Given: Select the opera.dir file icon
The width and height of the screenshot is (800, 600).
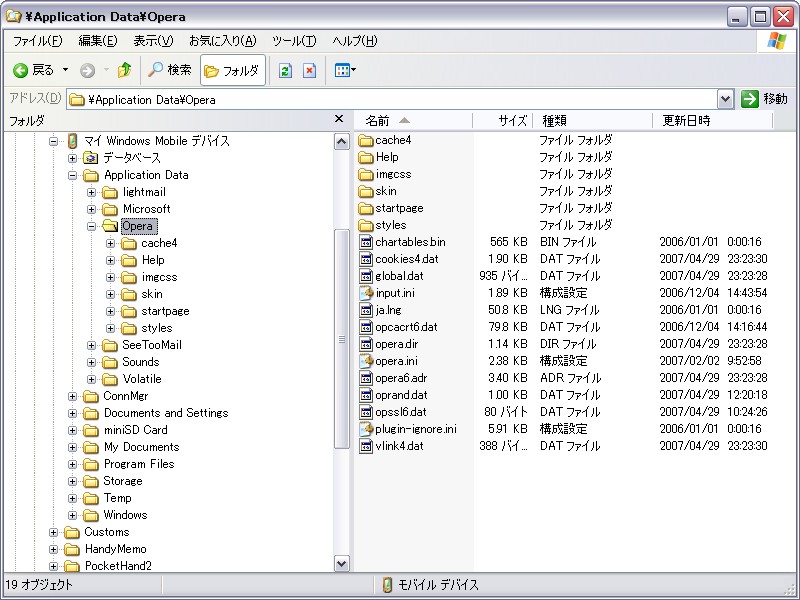Looking at the screenshot, I should tap(366, 344).
